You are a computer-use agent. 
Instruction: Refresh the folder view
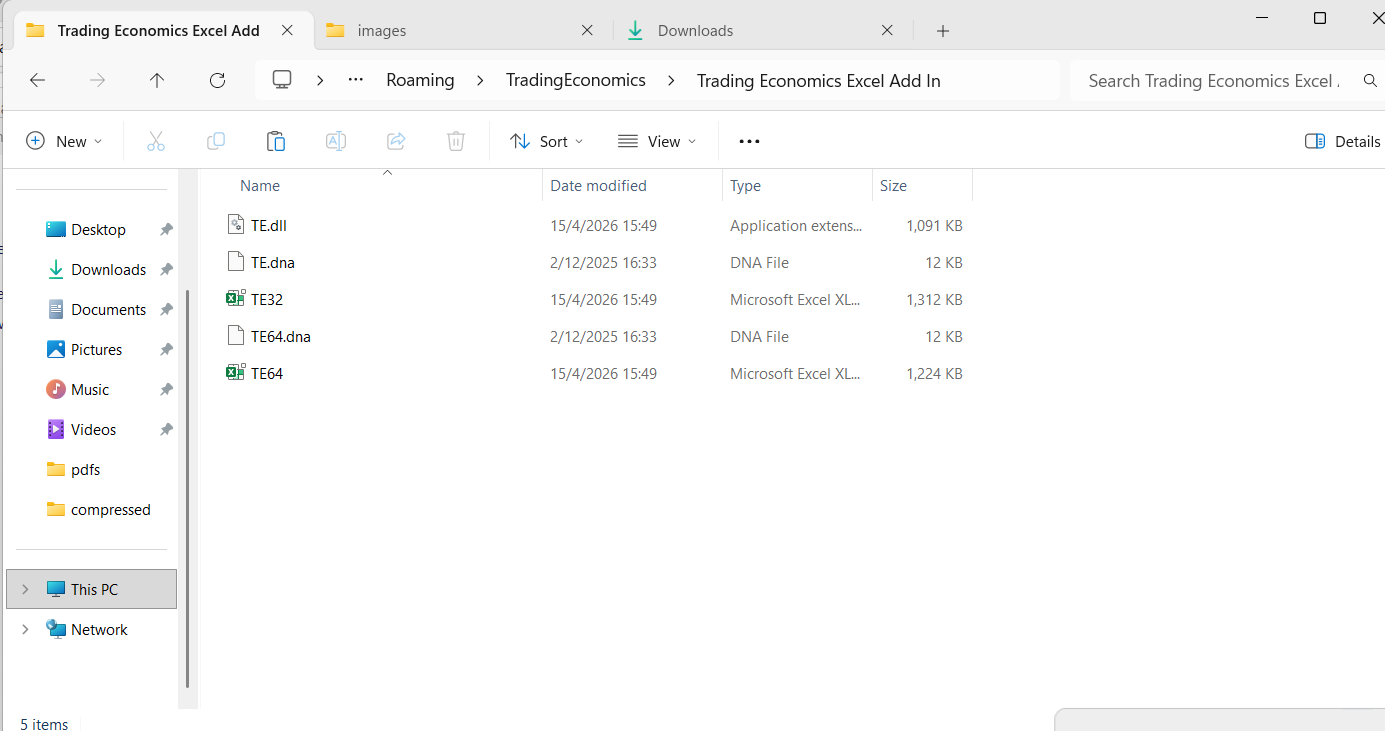point(217,80)
